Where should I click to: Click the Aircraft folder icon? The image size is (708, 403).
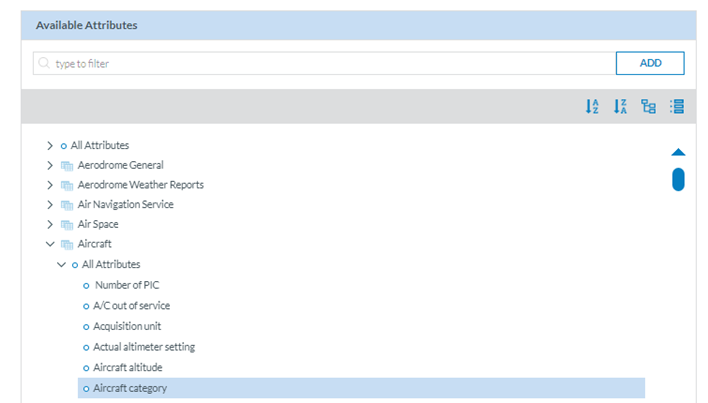pyautogui.click(x=67, y=244)
